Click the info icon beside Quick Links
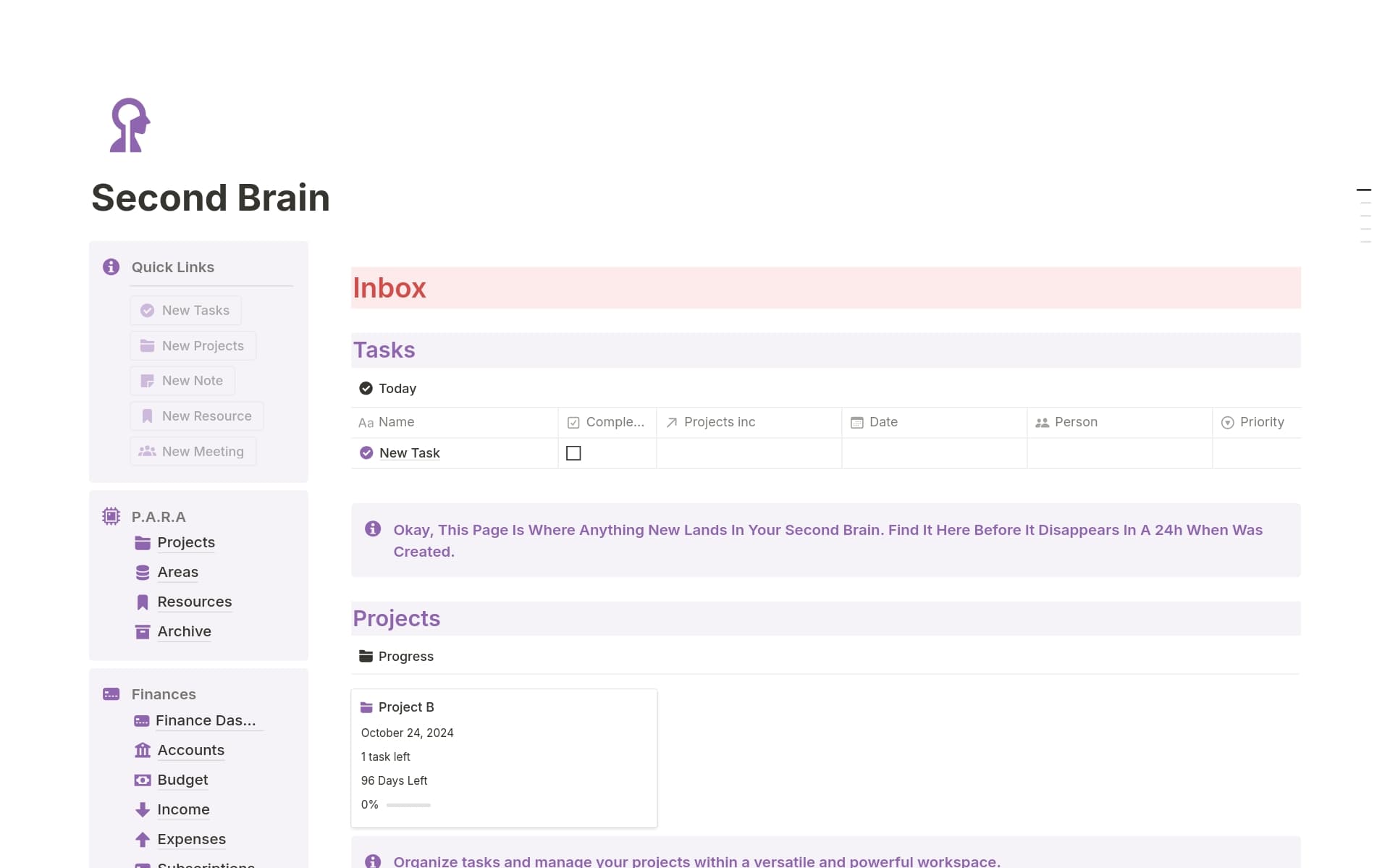1390x868 pixels. (x=111, y=266)
